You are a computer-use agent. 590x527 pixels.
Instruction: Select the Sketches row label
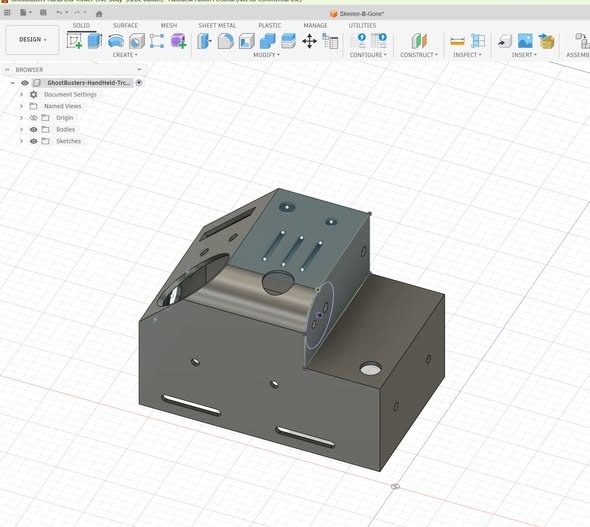[x=68, y=141]
